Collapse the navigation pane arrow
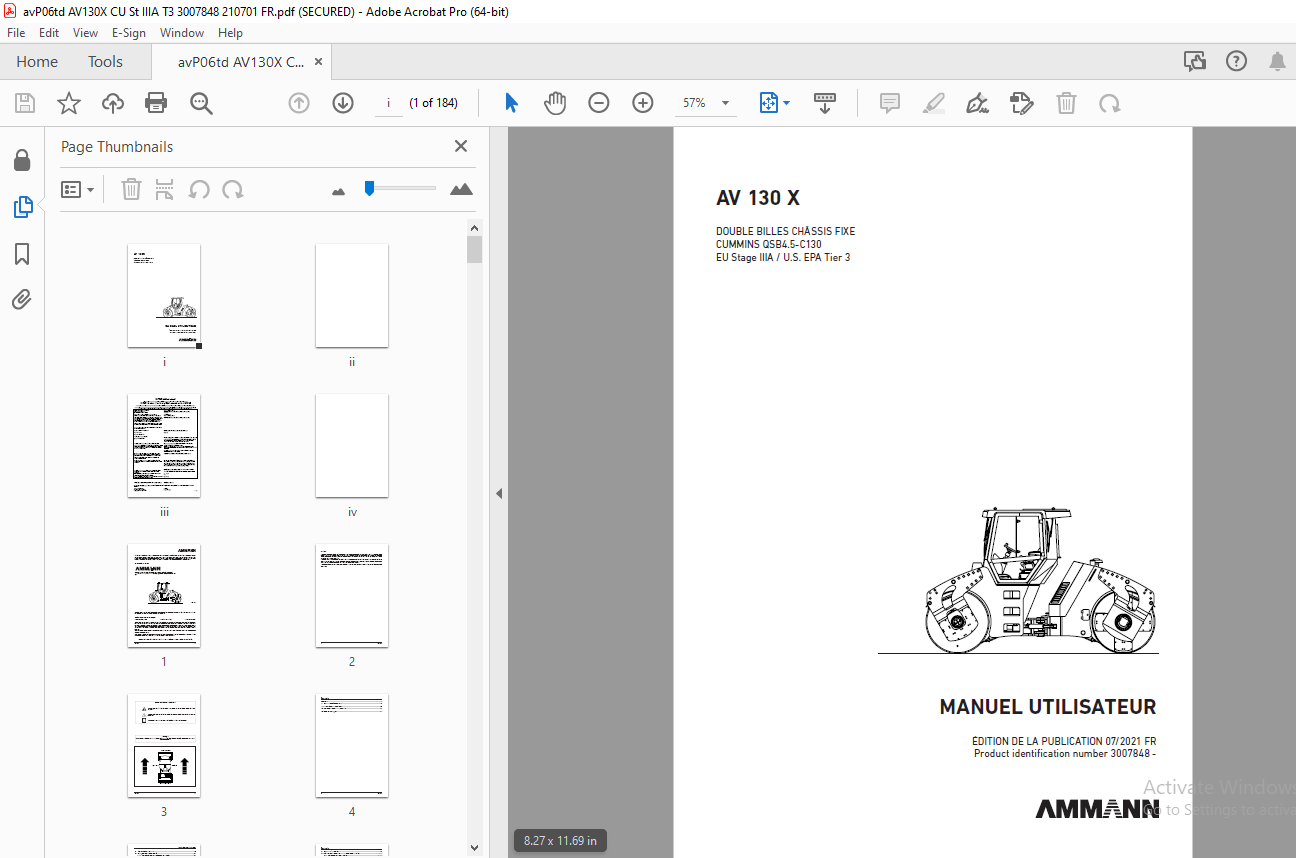 click(x=498, y=493)
